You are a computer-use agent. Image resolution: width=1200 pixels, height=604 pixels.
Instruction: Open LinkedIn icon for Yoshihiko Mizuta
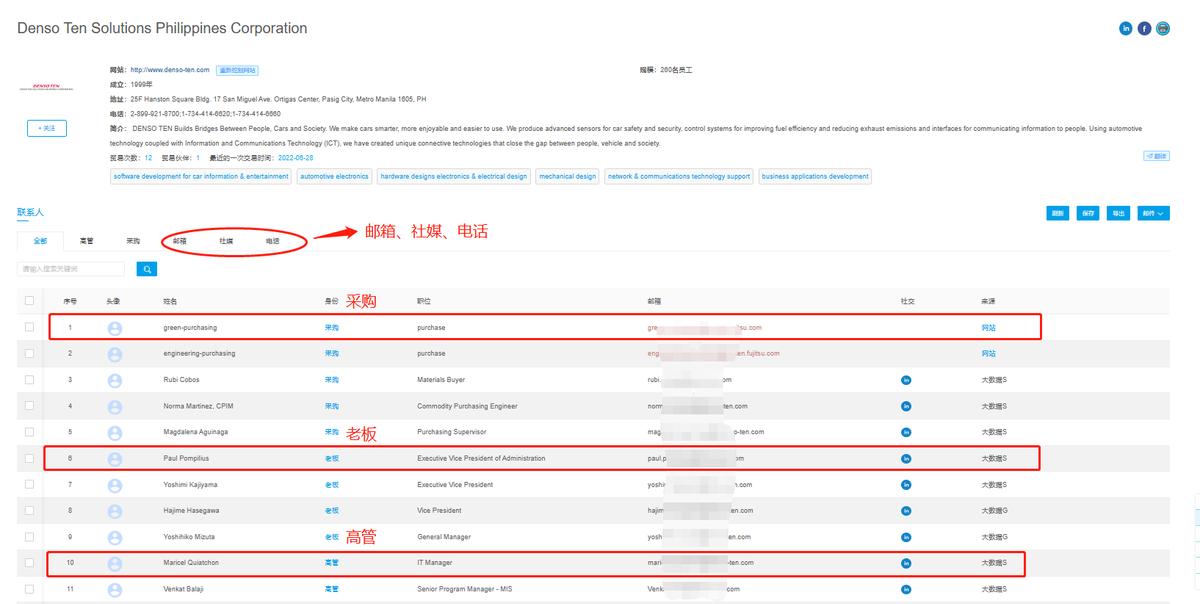906,536
